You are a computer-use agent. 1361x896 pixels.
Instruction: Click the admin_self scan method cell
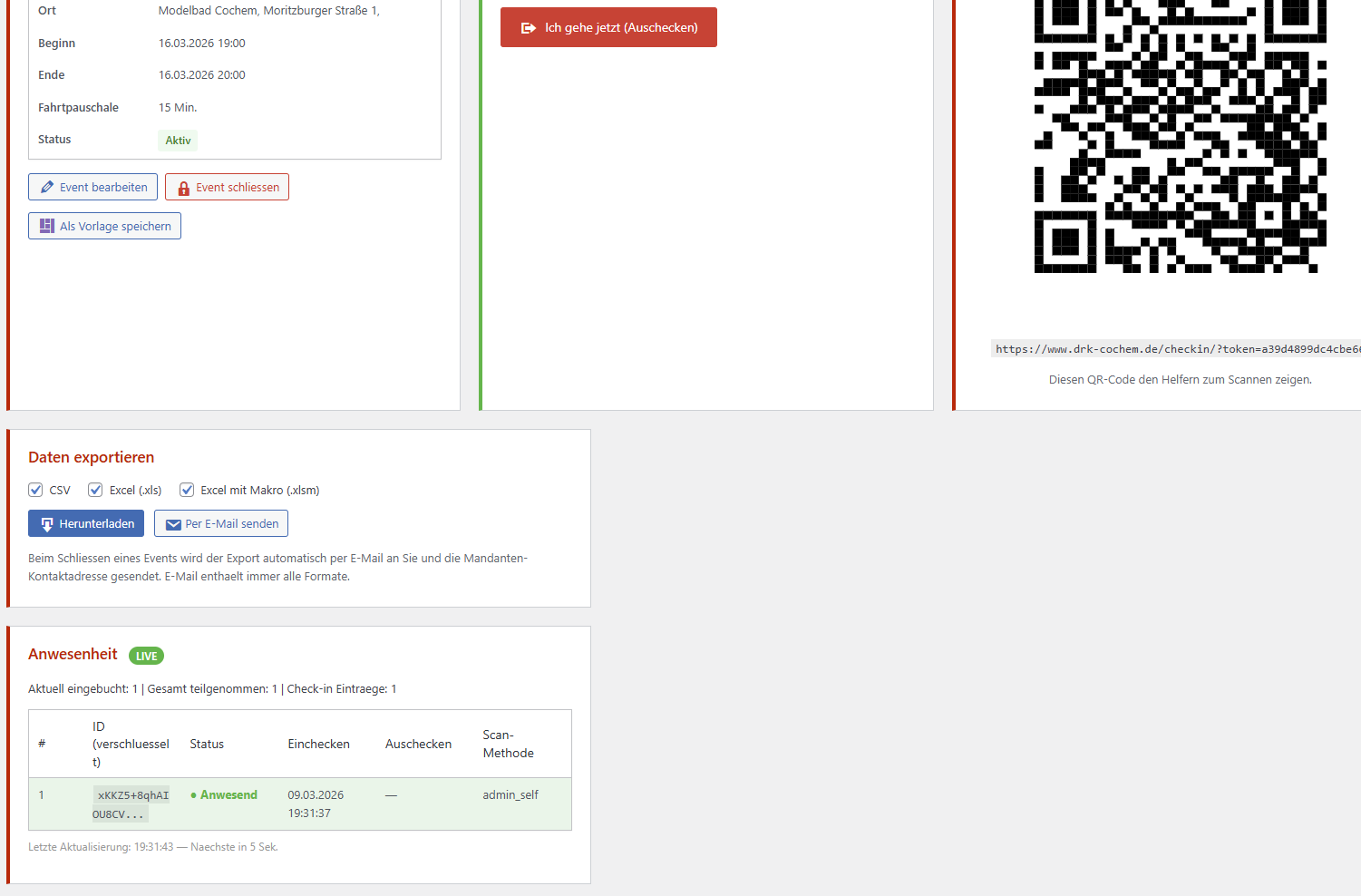pos(510,795)
